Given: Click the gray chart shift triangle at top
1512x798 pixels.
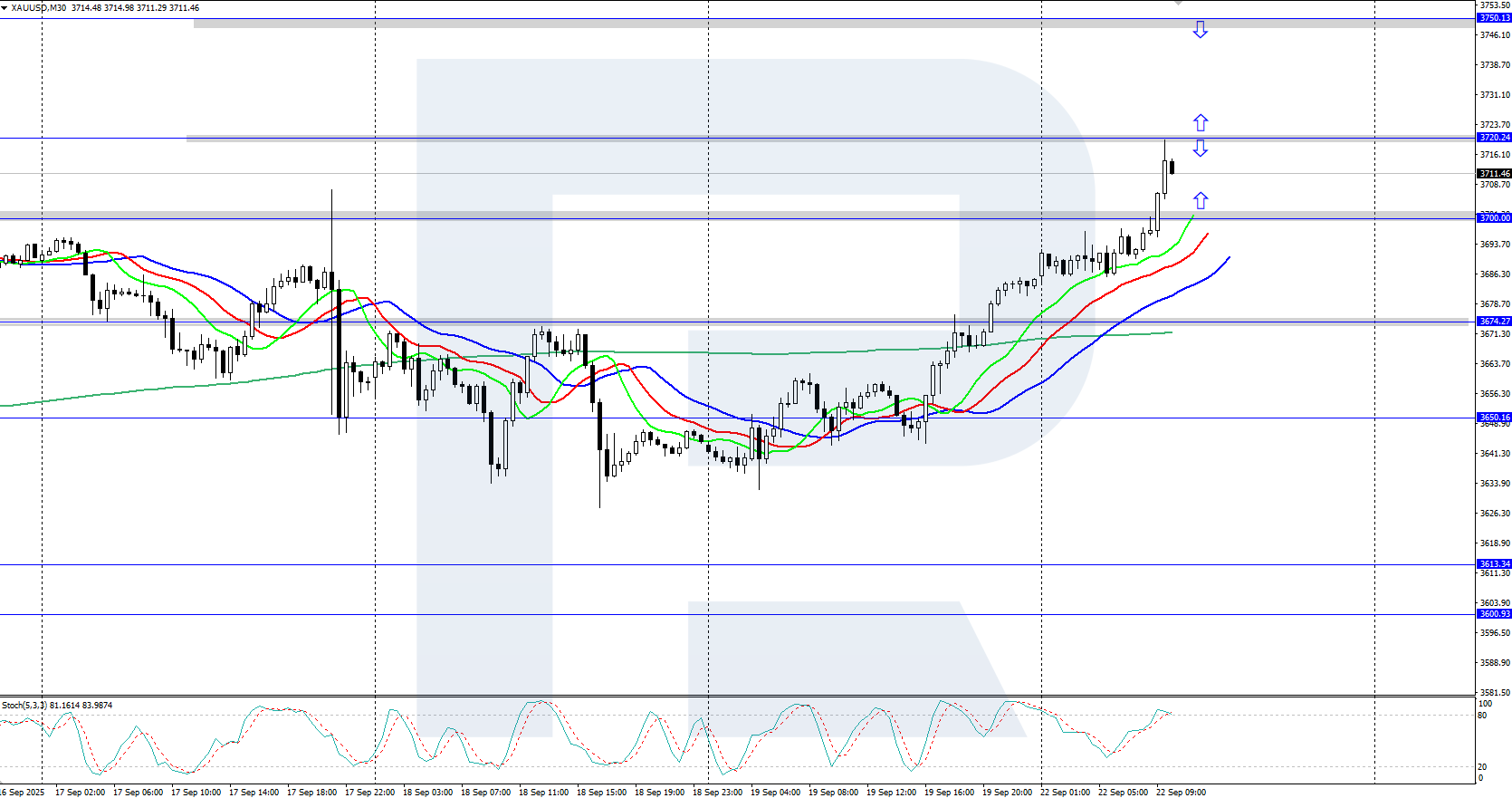Looking at the screenshot, I should [x=1178, y=4].
